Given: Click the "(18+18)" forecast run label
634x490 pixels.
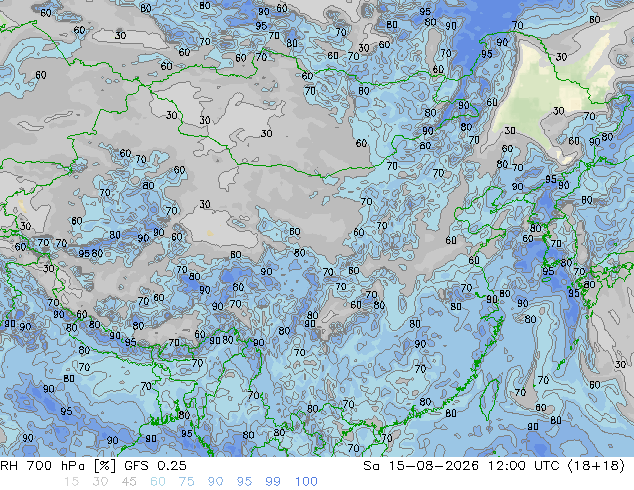Looking at the screenshot, I should coord(596,466).
